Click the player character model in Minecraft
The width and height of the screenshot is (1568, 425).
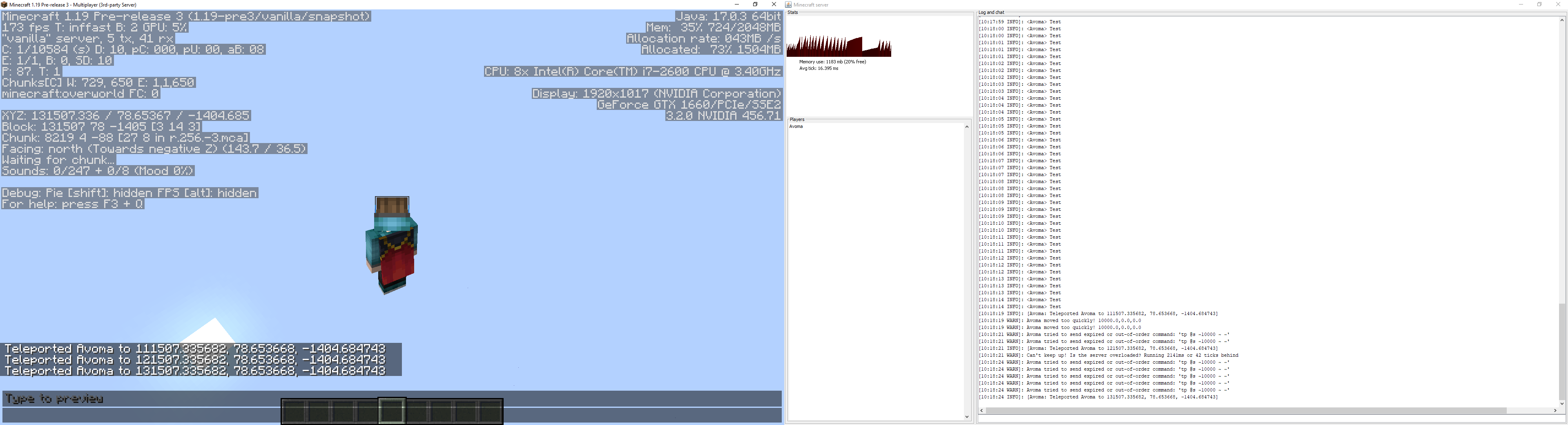[x=391, y=245]
